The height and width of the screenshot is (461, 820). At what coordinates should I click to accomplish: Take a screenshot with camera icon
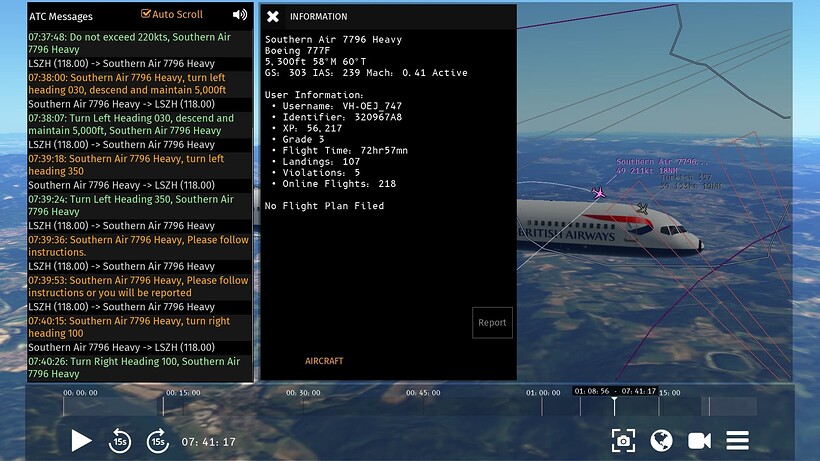tap(623, 441)
